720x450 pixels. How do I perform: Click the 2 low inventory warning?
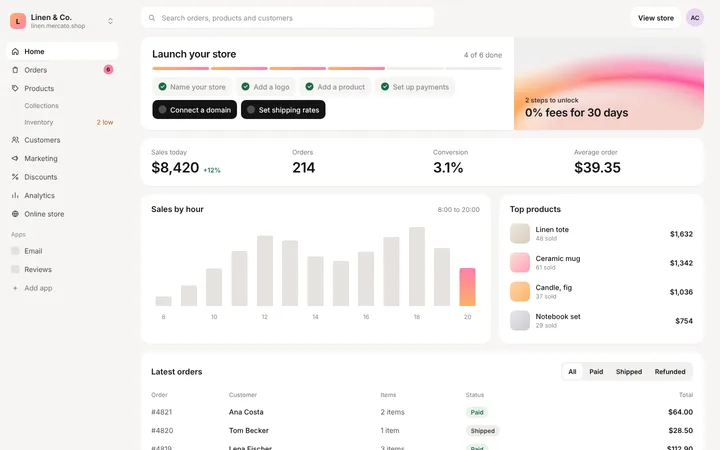click(x=105, y=122)
